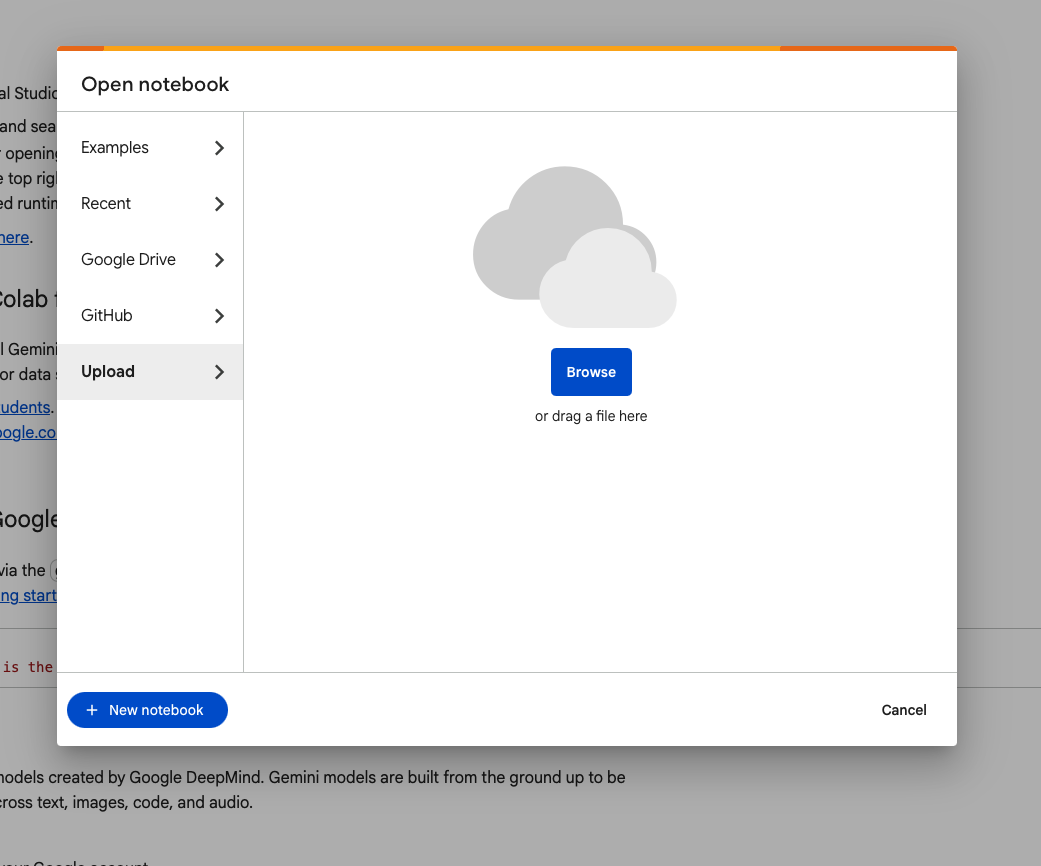Click the chevron beside Google Drive
Screen dimensions: 1041x866
220,260
